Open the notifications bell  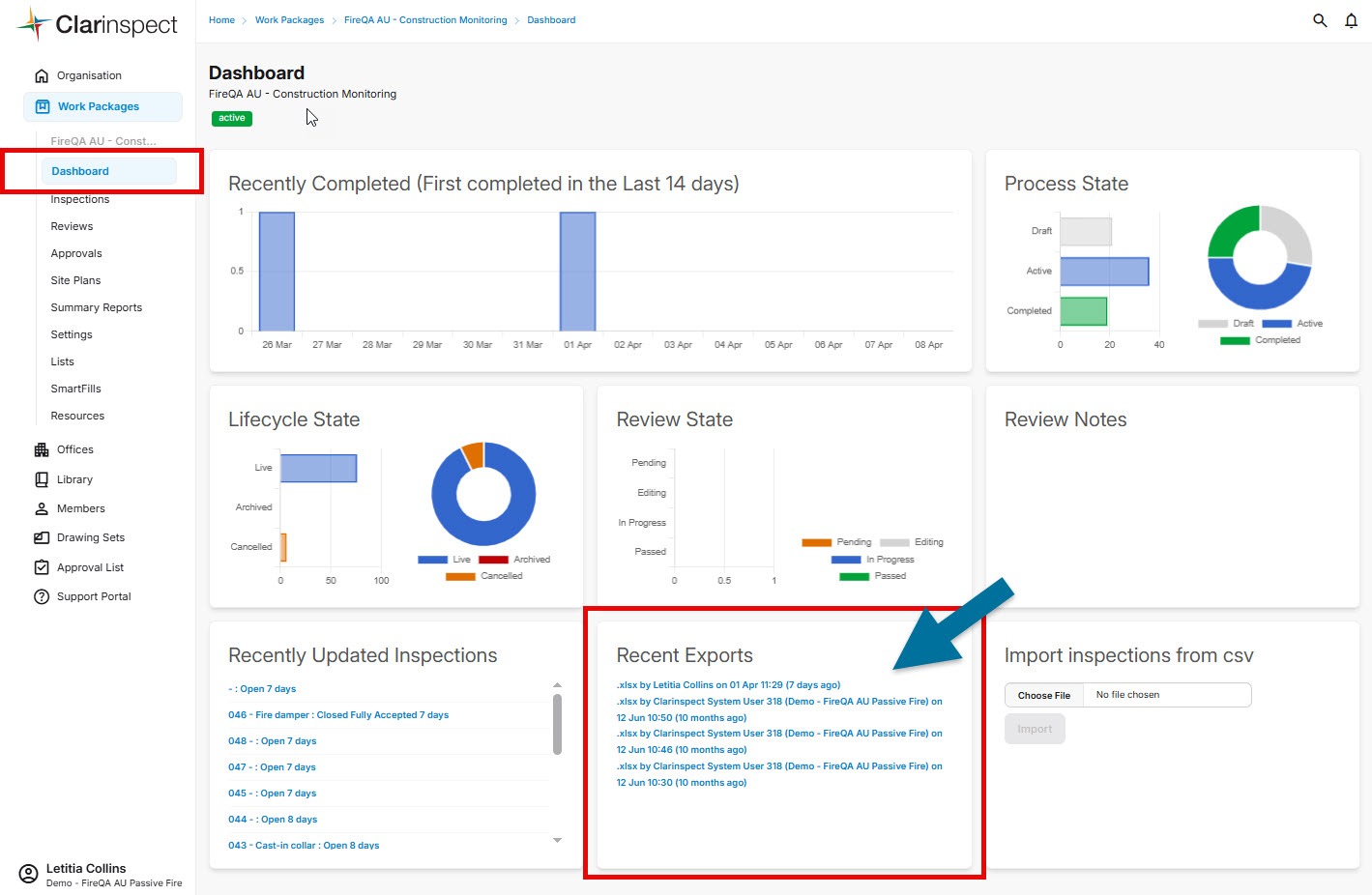click(1351, 20)
